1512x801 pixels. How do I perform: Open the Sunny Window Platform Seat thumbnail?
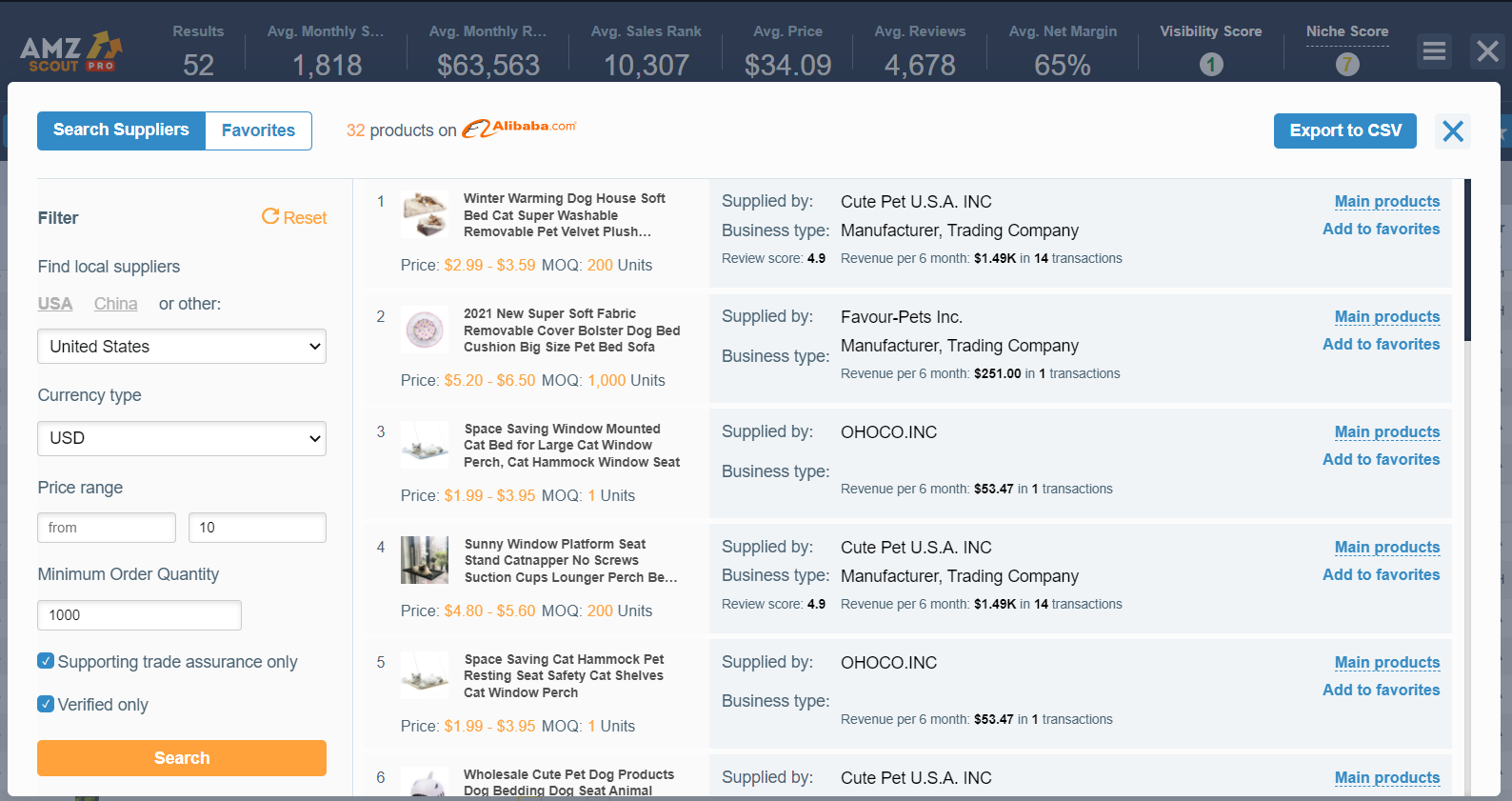pyautogui.click(x=425, y=560)
